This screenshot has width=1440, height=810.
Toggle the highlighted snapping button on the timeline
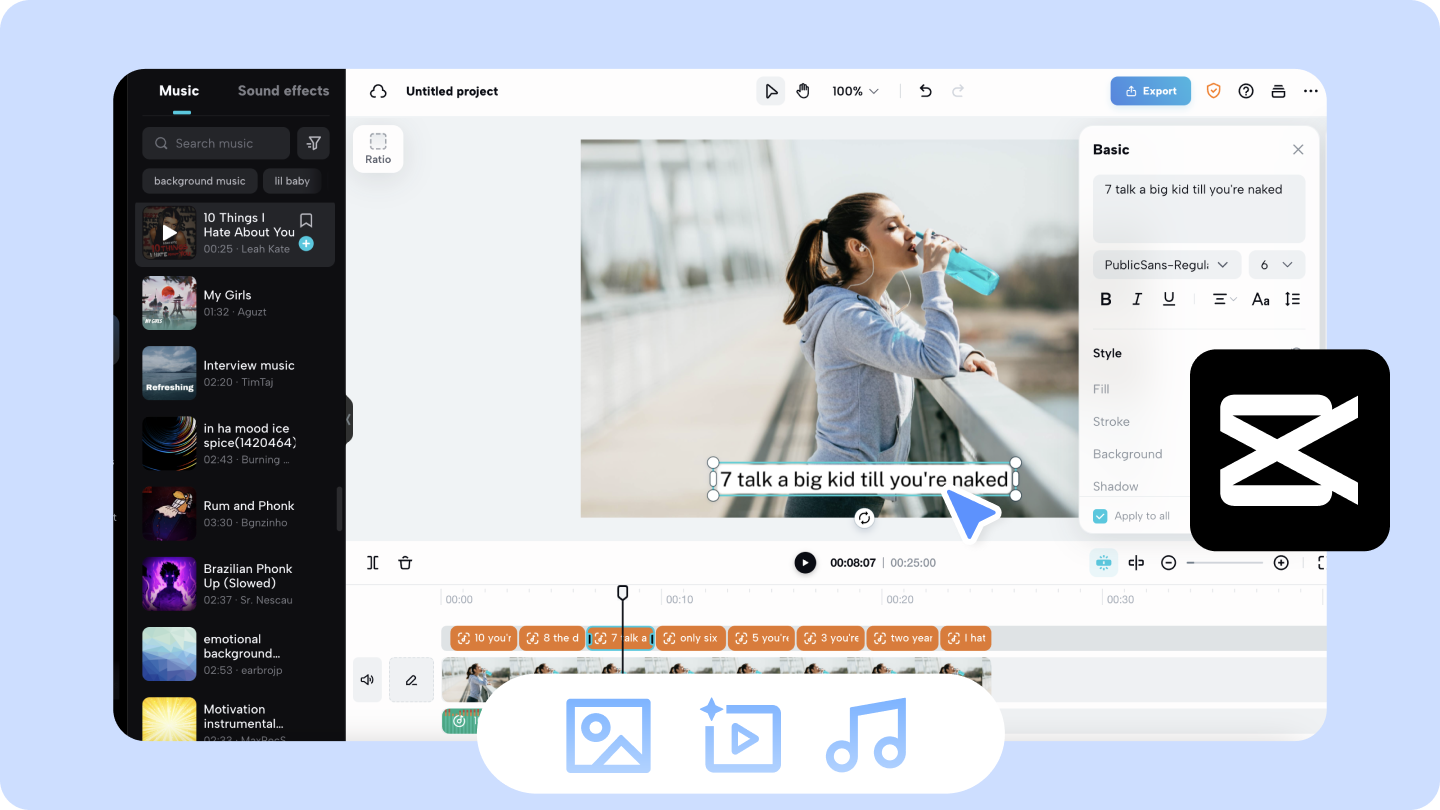(1104, 563)
